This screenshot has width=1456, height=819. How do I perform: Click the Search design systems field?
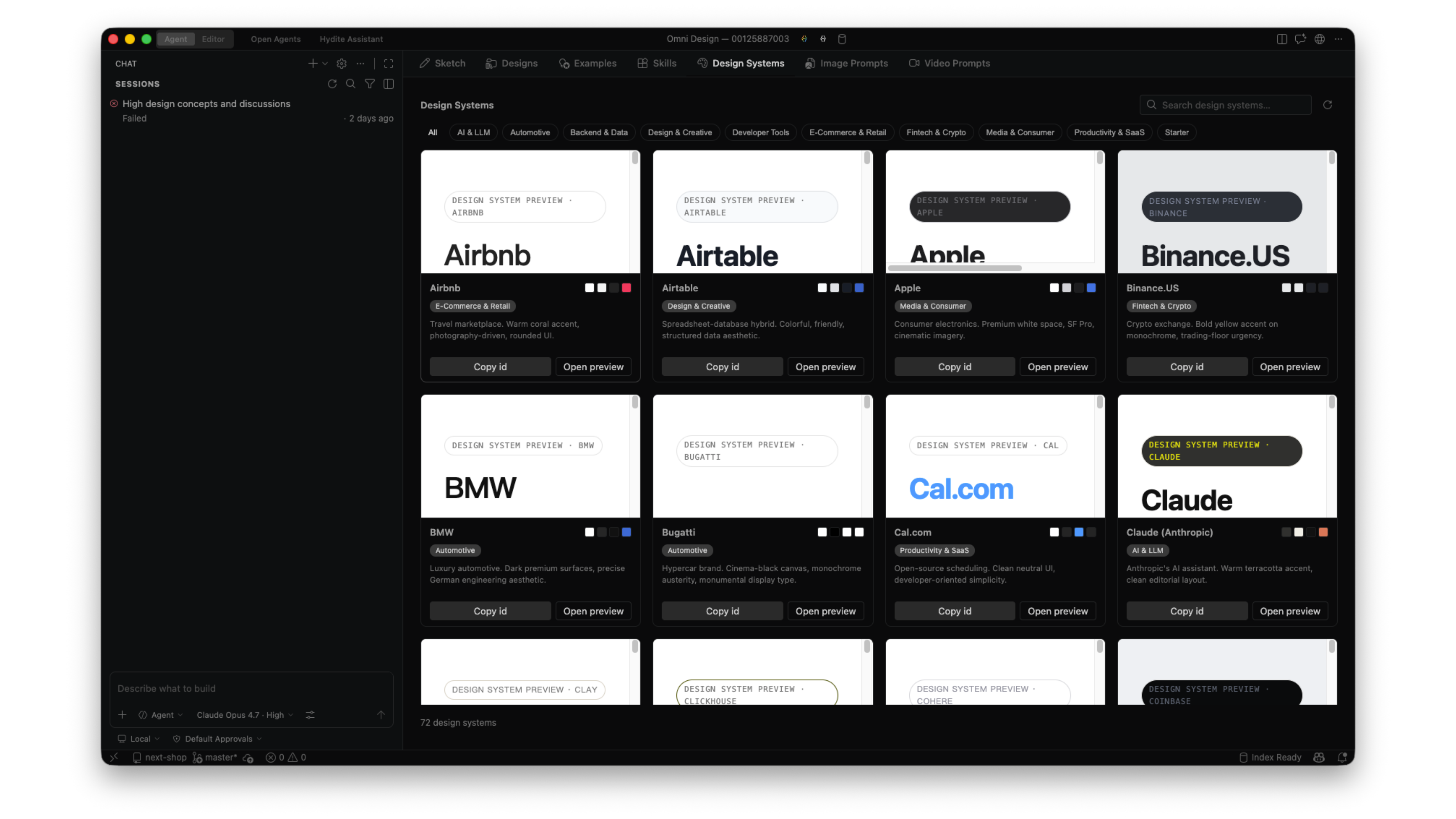pos(1225,105)
